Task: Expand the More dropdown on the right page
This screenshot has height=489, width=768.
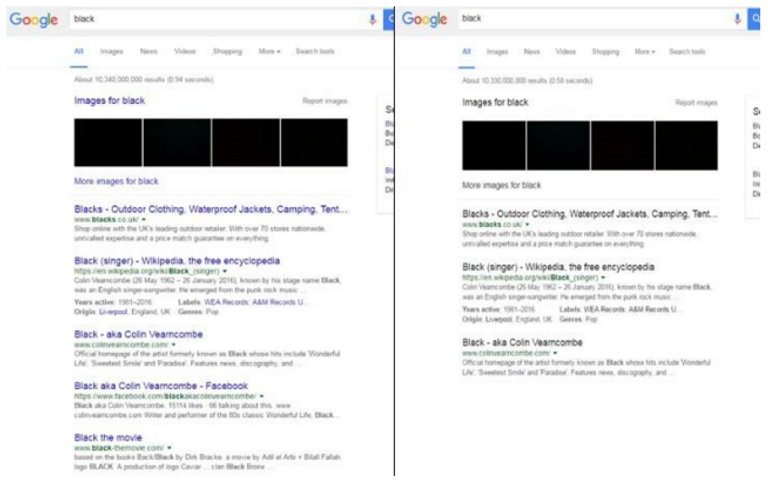Action: click(644, 52)
